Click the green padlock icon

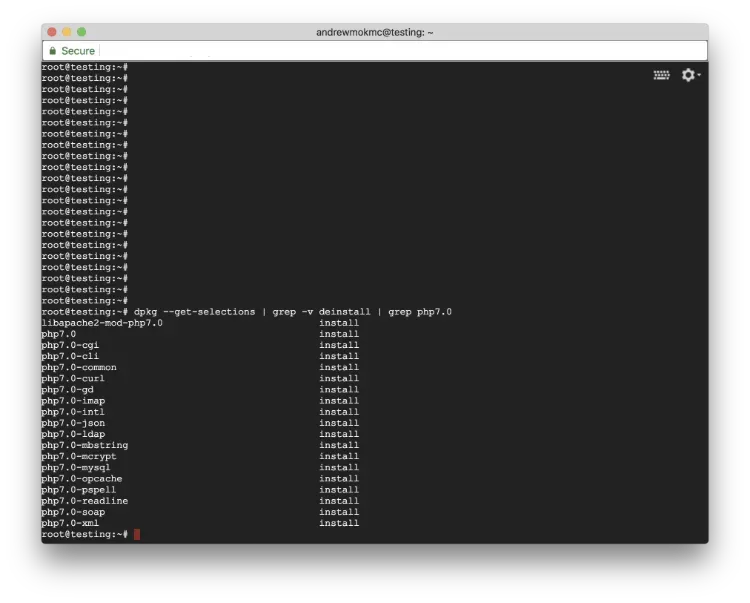pos(52,51)
